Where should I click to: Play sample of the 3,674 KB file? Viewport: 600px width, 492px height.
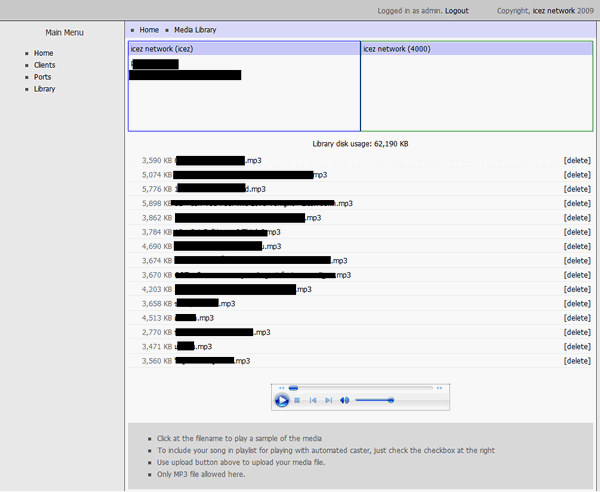click(261, 261)
